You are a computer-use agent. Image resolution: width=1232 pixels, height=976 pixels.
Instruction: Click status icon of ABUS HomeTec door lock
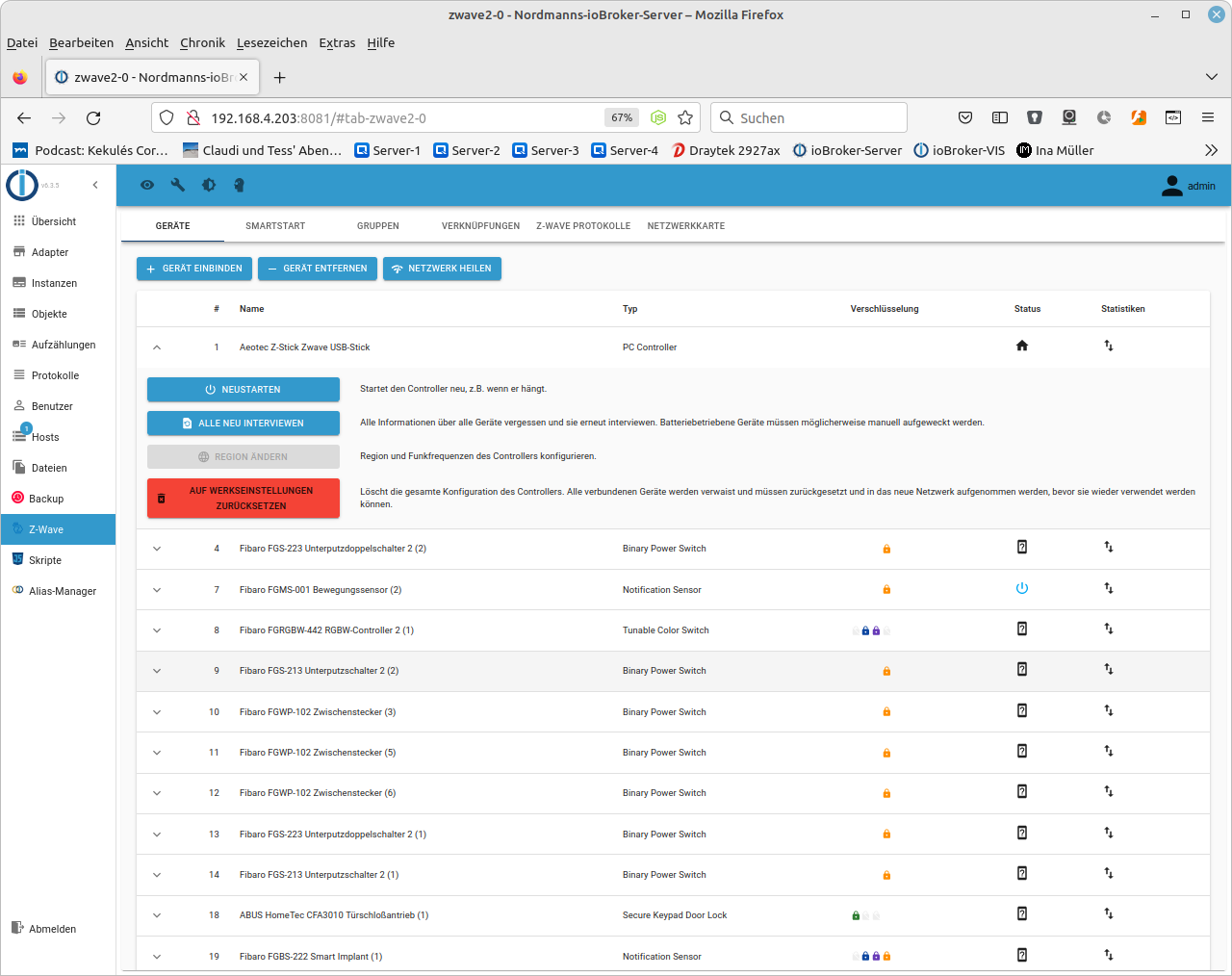coord(1022,913)
